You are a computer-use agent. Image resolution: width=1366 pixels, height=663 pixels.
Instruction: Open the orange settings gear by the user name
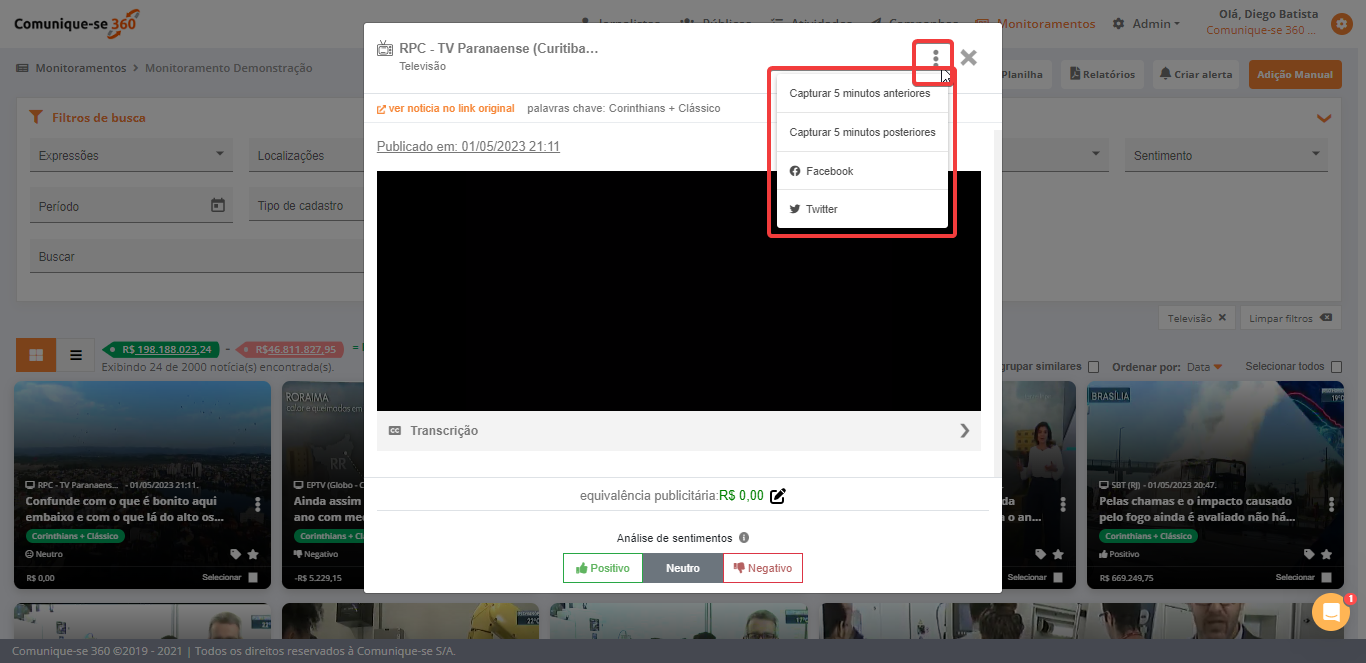click(x=1341, y=22)
